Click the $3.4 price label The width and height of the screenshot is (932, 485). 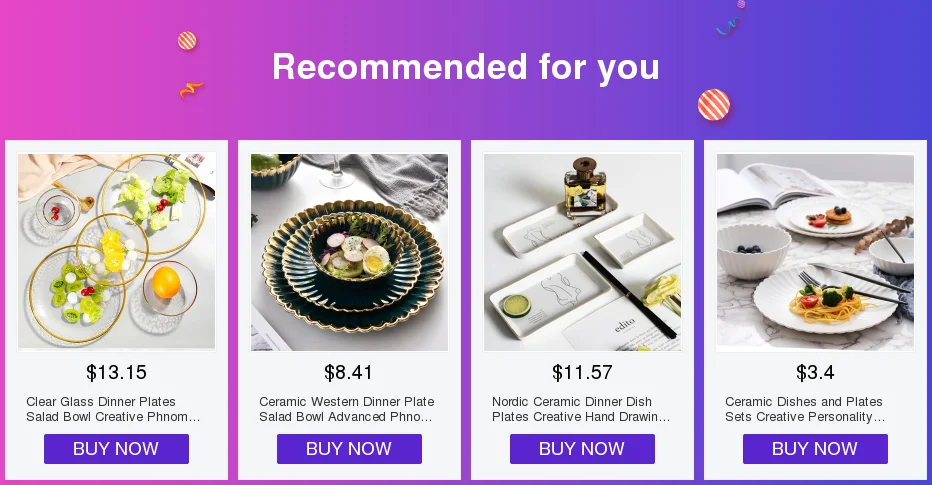pos(816,373)
